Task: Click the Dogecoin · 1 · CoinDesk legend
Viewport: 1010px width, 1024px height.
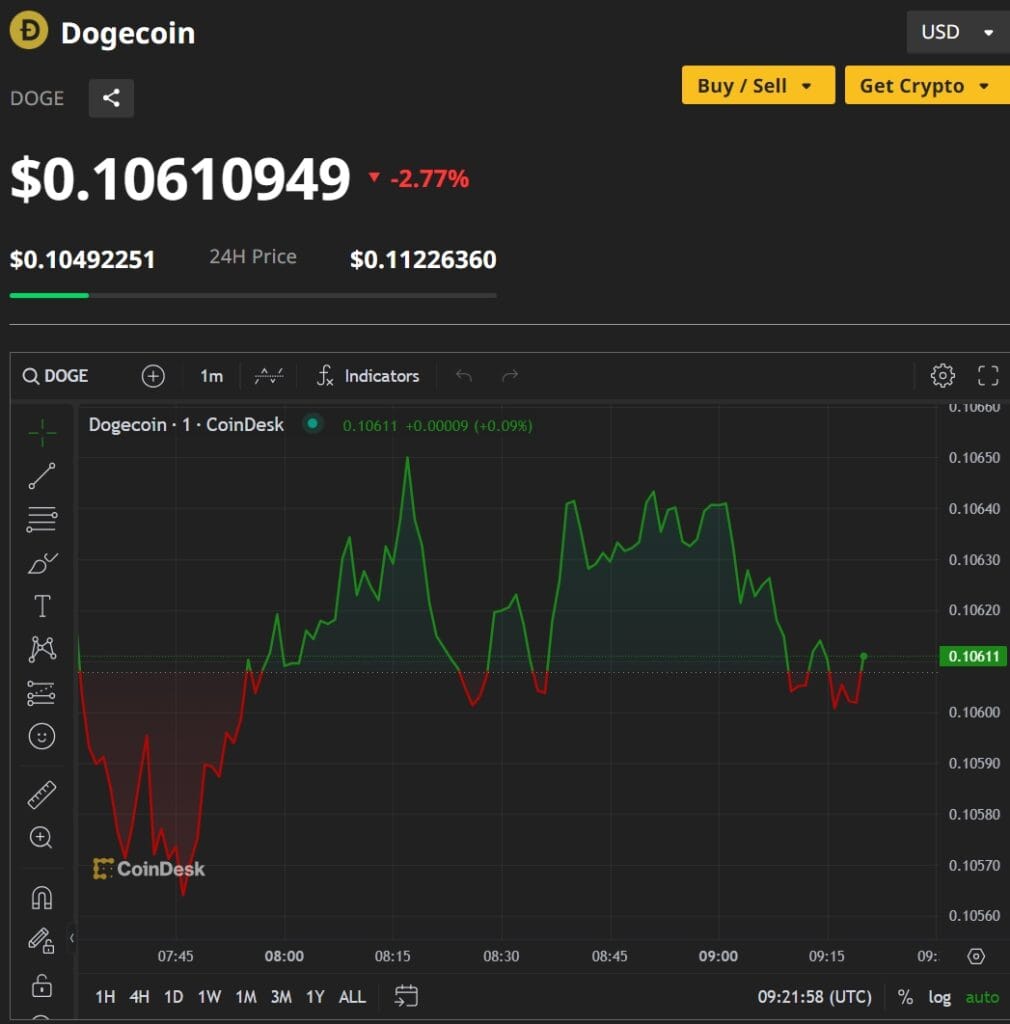Action: 186,425
